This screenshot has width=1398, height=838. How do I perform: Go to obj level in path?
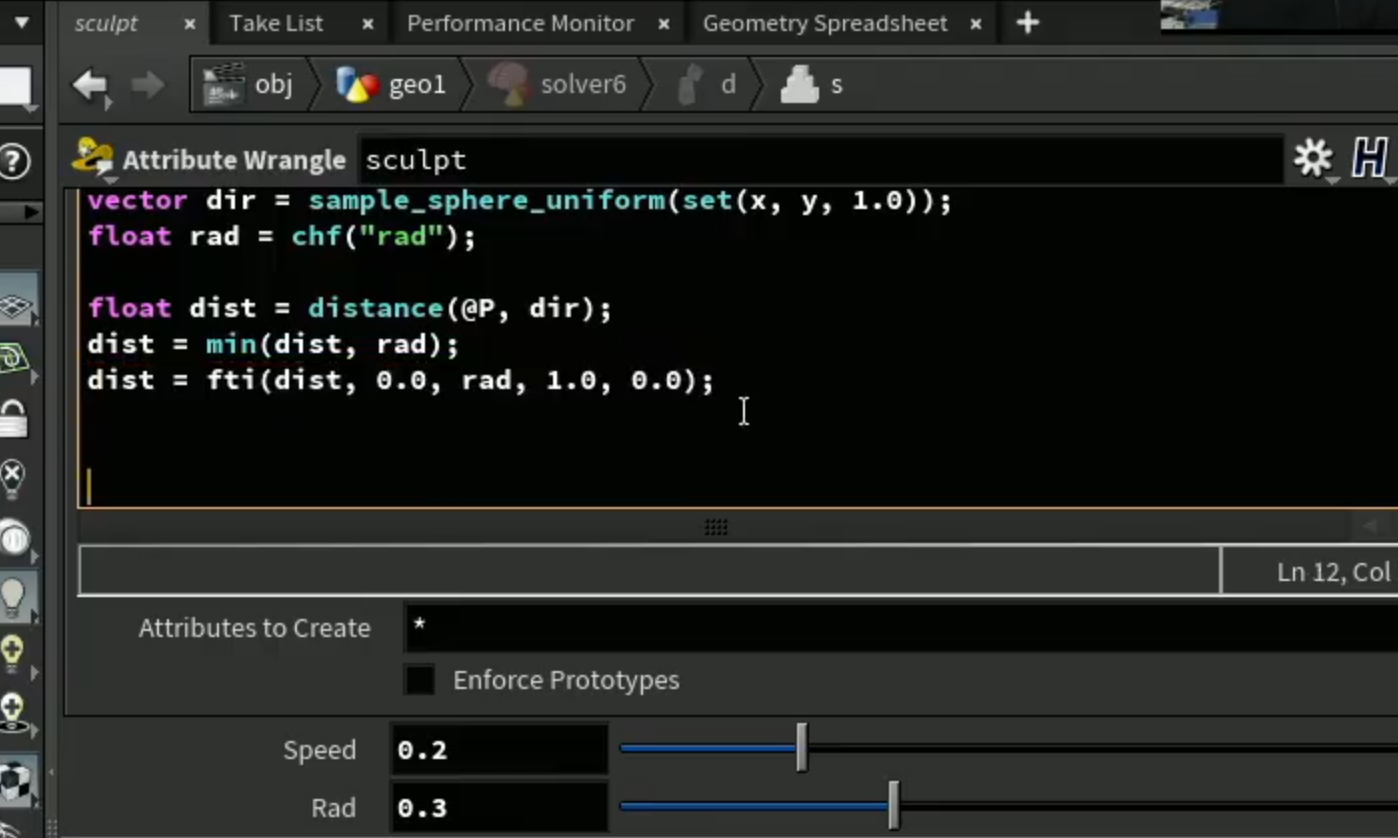[248, 85]
